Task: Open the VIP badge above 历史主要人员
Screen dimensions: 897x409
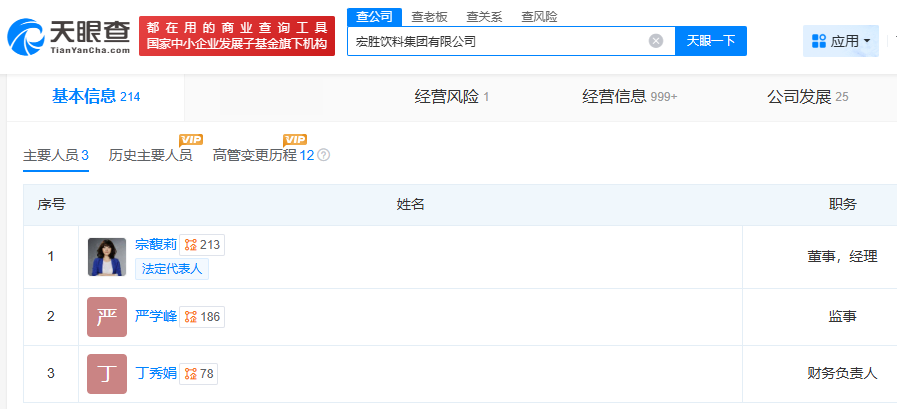Action: coord(191,140)
